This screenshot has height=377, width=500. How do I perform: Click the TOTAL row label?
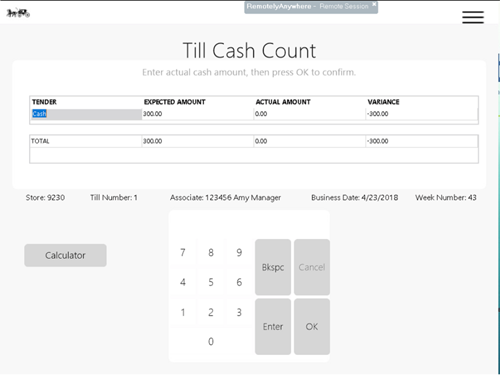pyautogui.click(x=40, y=141)
